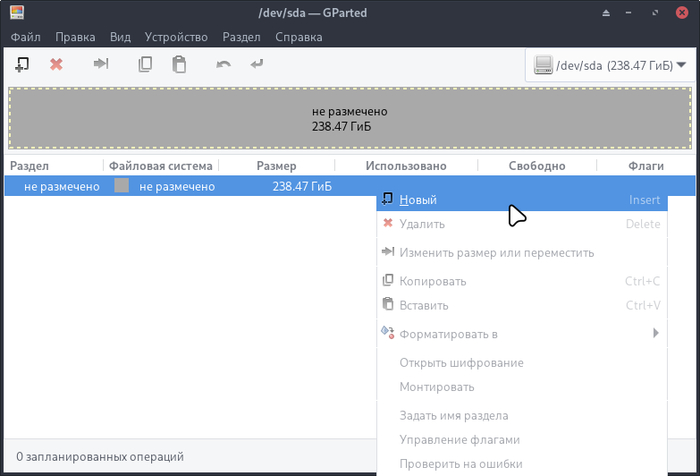Image resolution: width=700 pixels, height=476 pixels.
Task: Choose Новый in the context menu
Action: [x=418, y=200]
